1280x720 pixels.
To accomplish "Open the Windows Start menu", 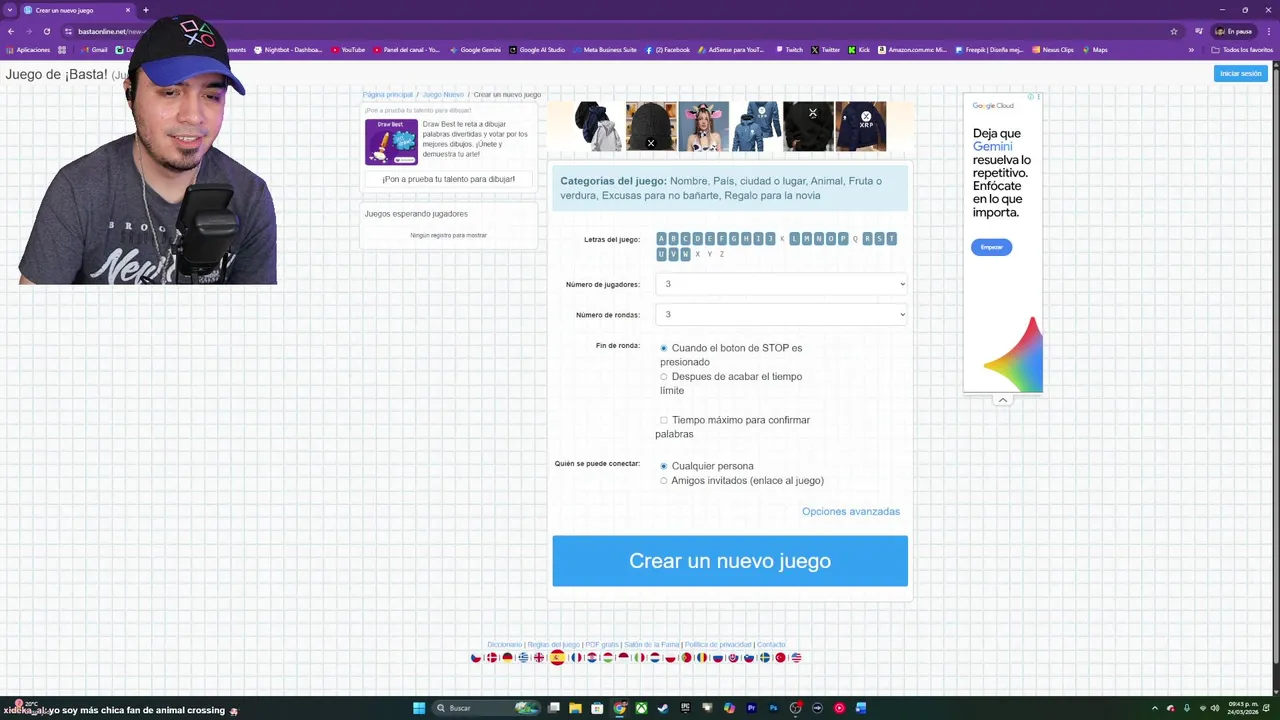I will click(x=419, y=708).
